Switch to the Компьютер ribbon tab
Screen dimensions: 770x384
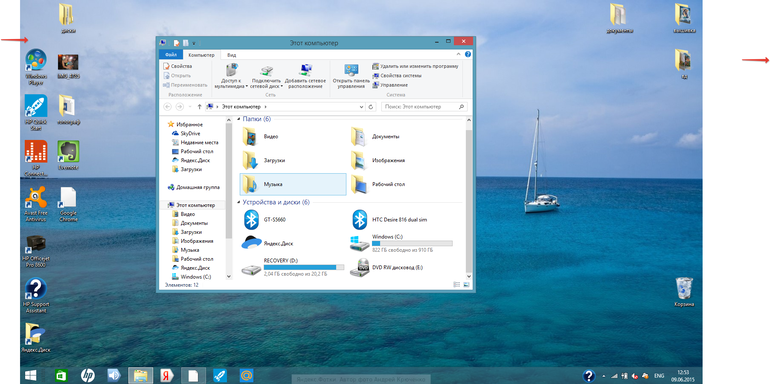point(201,55)
